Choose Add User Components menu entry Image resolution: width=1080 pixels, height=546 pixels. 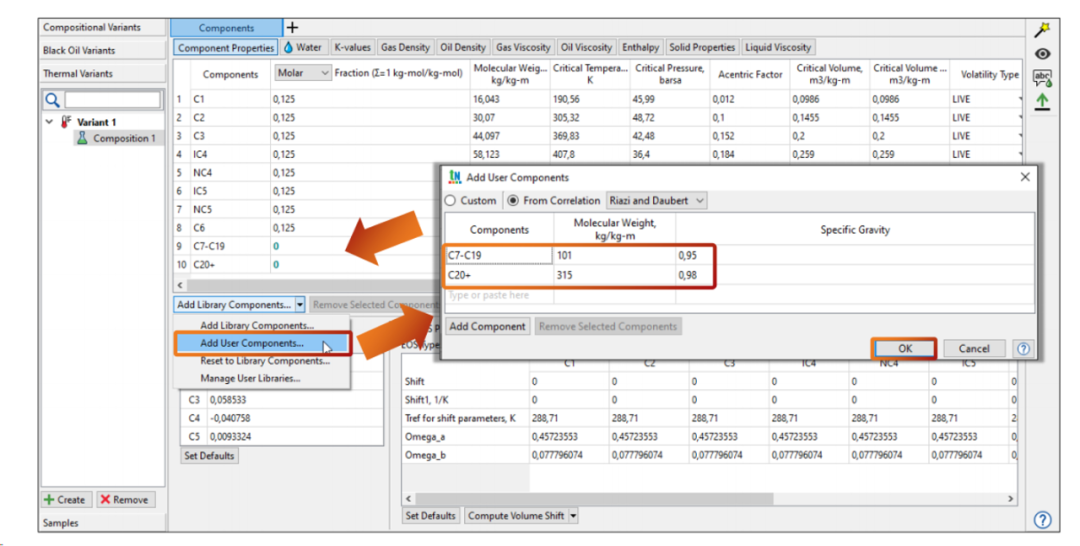[252, 343]
